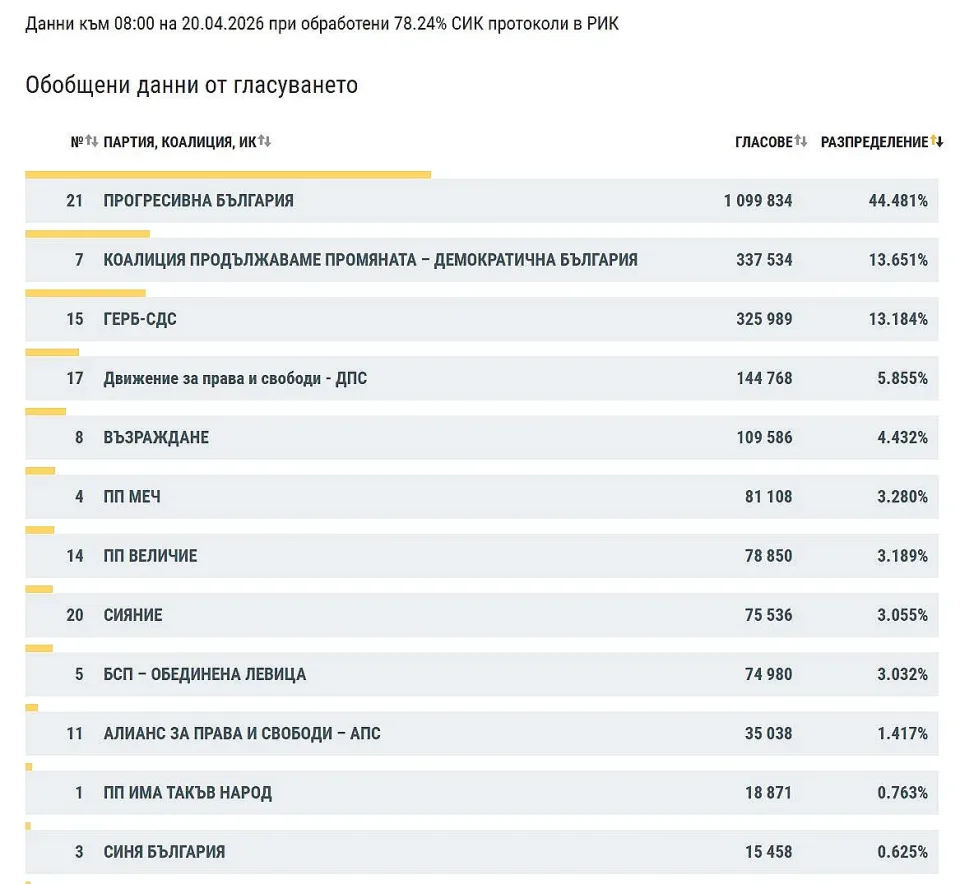Click sort arrows beside ПАРТИЯ, КОАЛИЦИЯ, ИК
Screen dimensions: 960x884
(x=265, y=142)
